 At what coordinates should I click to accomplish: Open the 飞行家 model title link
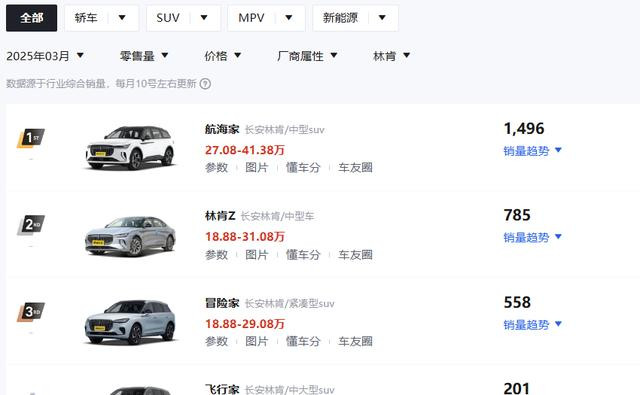coord(222,389)
